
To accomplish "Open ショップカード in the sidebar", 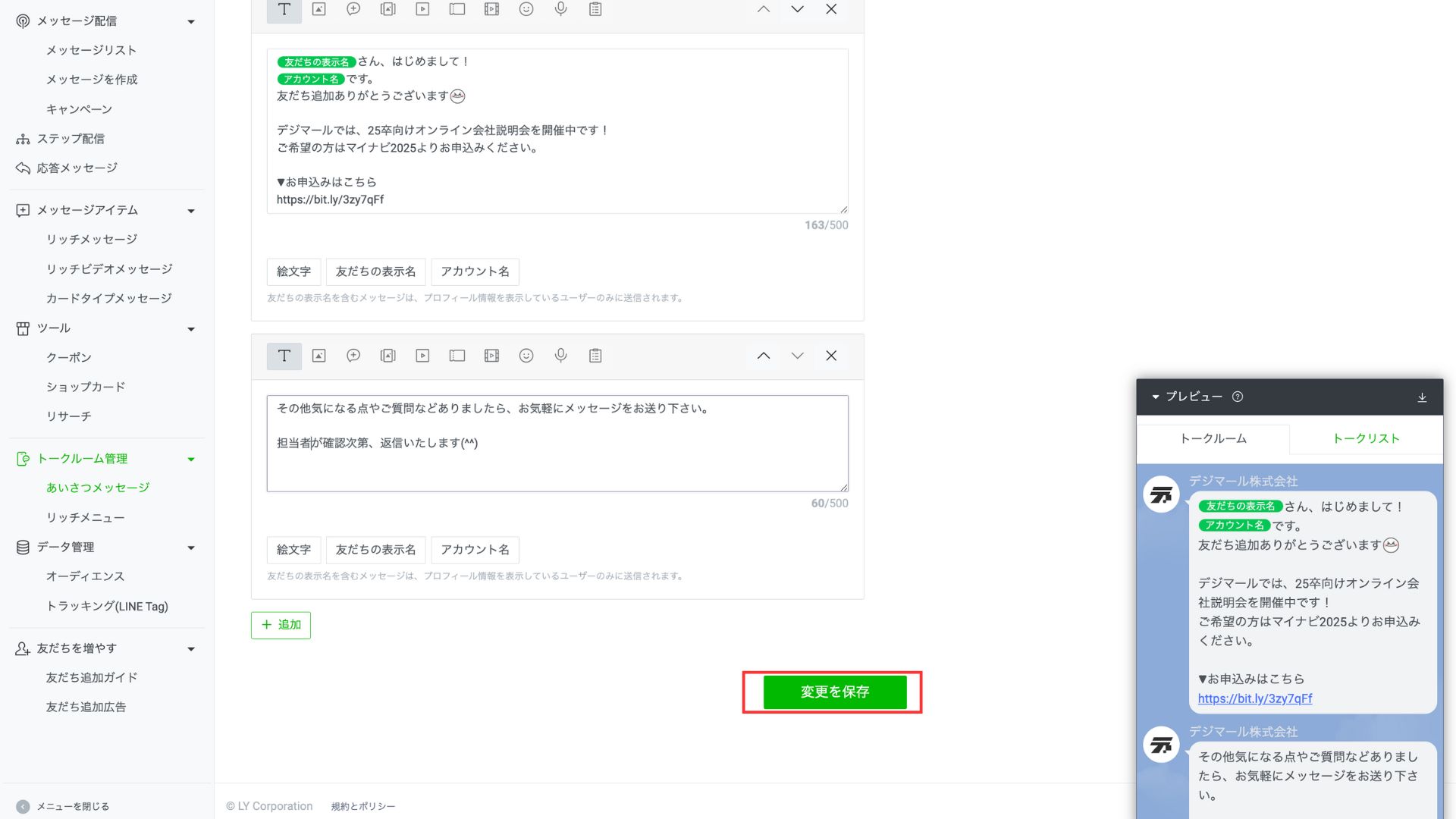I will pyautogui.click(x=86, y=387).
